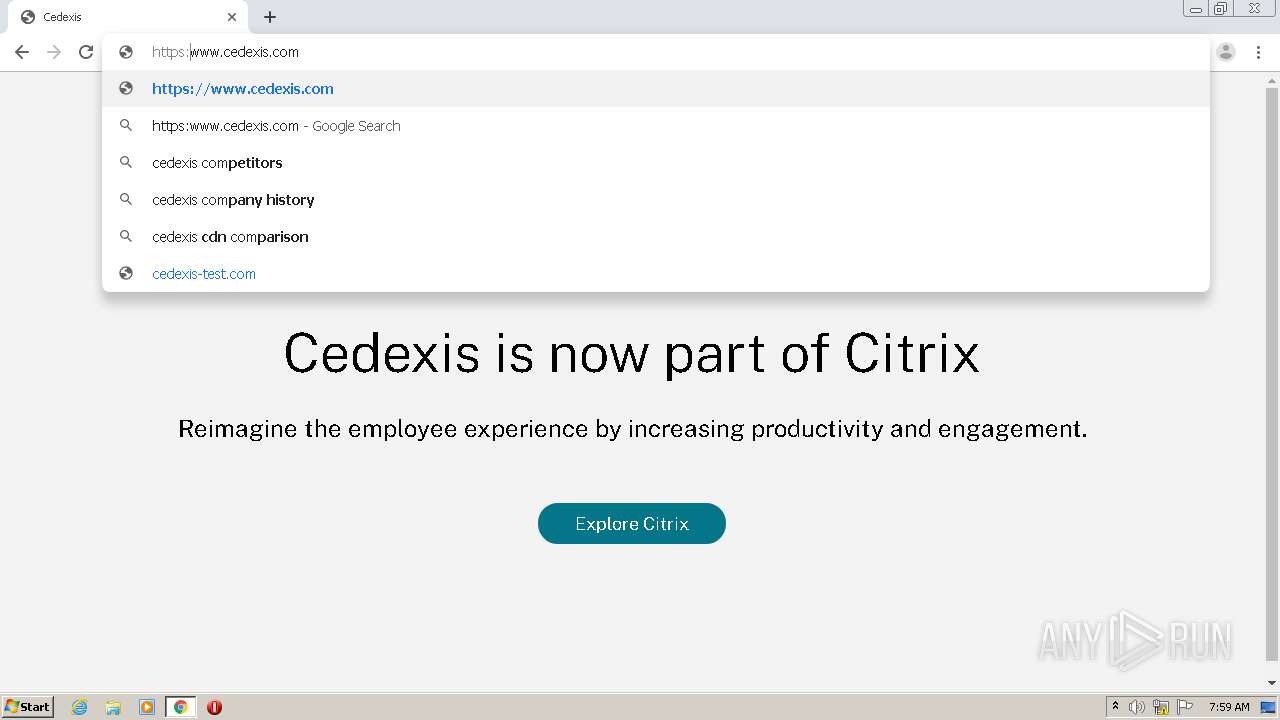1280x720 pixels.
Task: Select 'cedexis company history' suggestion
Action: point(233,200)
